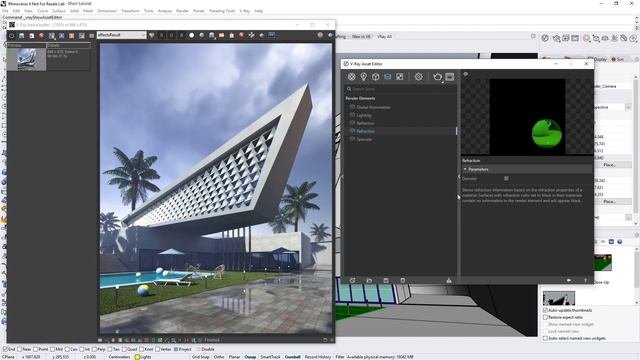Open Render menu in Rhino

tap(182, 11)
